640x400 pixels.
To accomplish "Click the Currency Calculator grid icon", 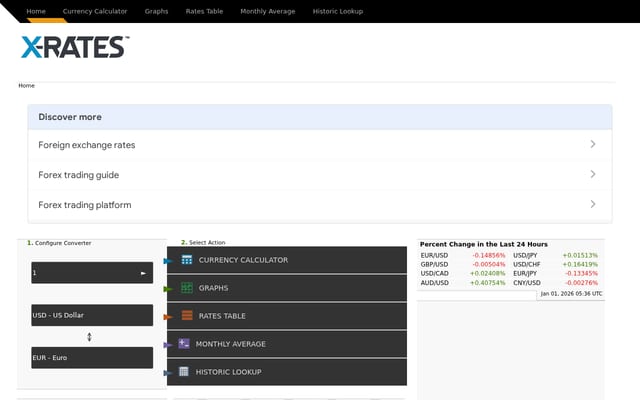I will tap(187, 260).
